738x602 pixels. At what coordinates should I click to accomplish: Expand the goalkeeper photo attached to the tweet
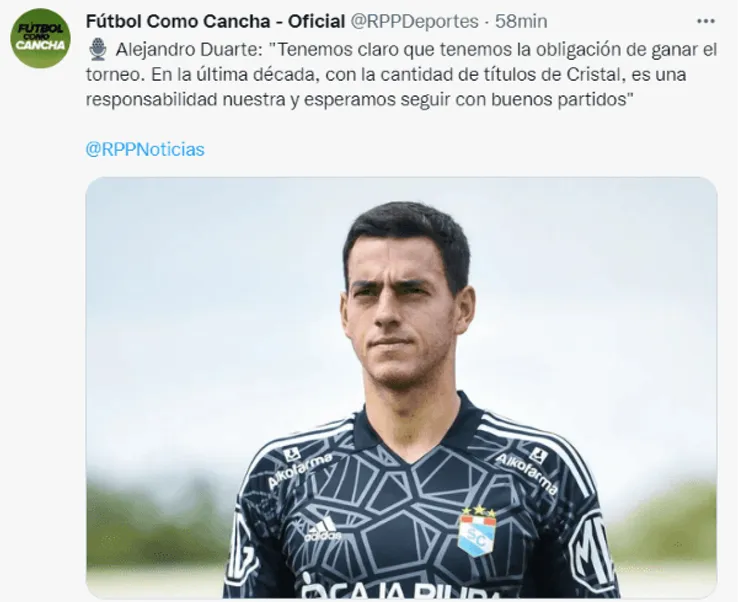(x=401, y=387)
